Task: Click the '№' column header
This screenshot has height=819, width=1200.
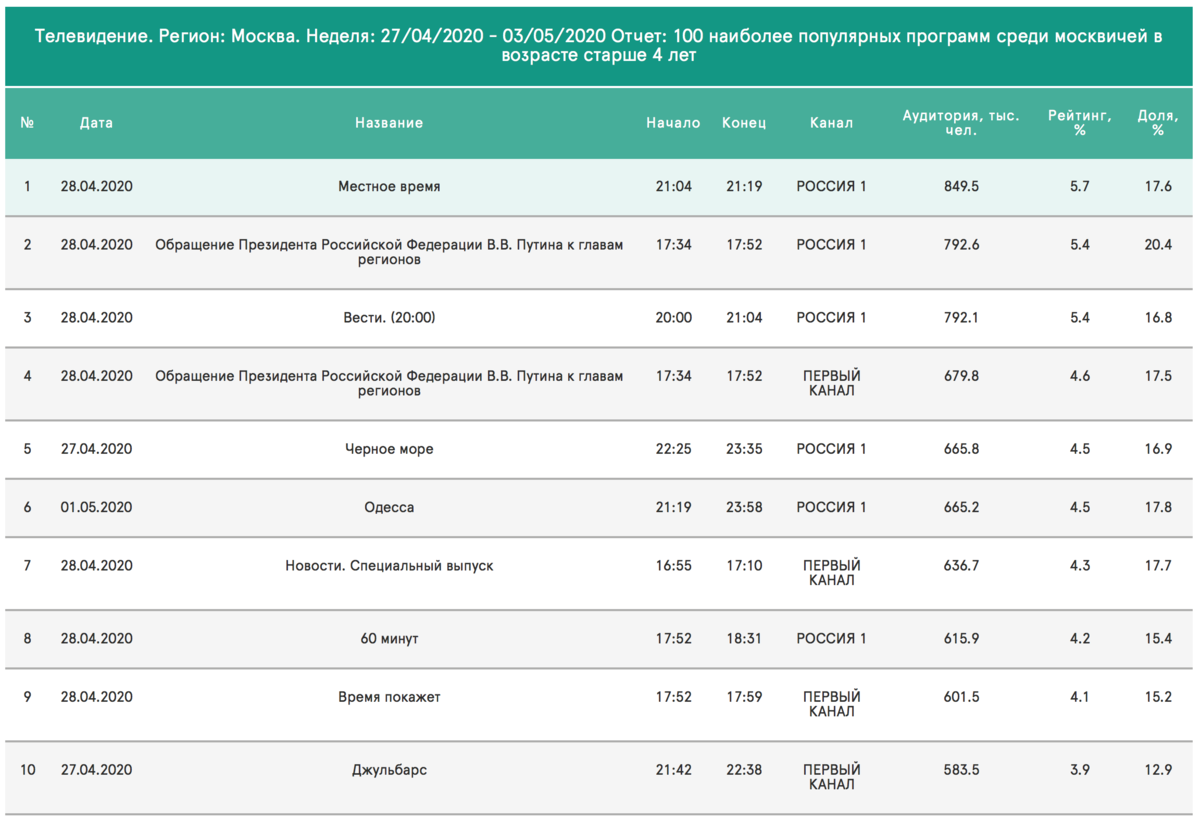Action: (x=27, y=123)
